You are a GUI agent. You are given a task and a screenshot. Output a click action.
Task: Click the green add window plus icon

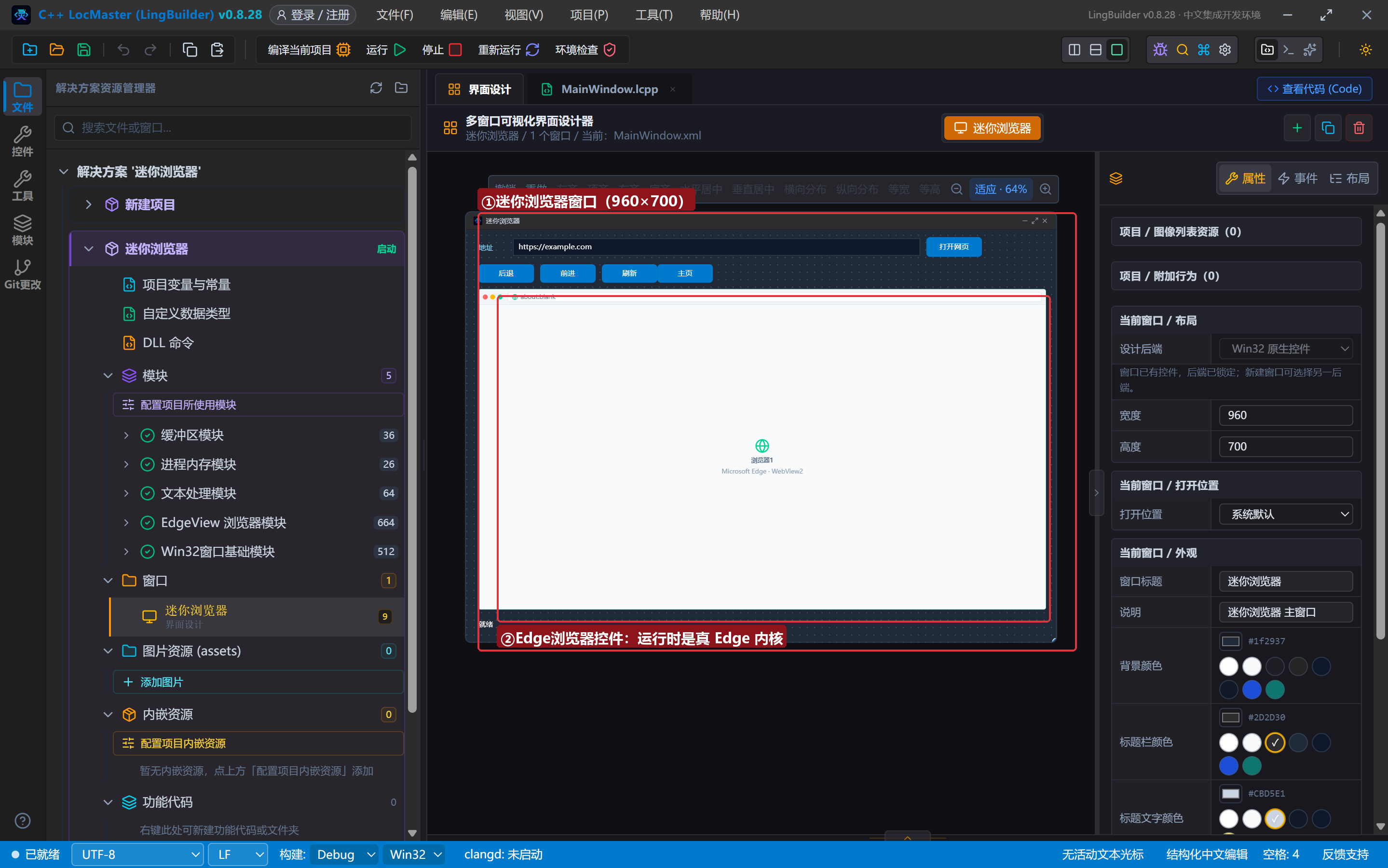point(1296,128)
